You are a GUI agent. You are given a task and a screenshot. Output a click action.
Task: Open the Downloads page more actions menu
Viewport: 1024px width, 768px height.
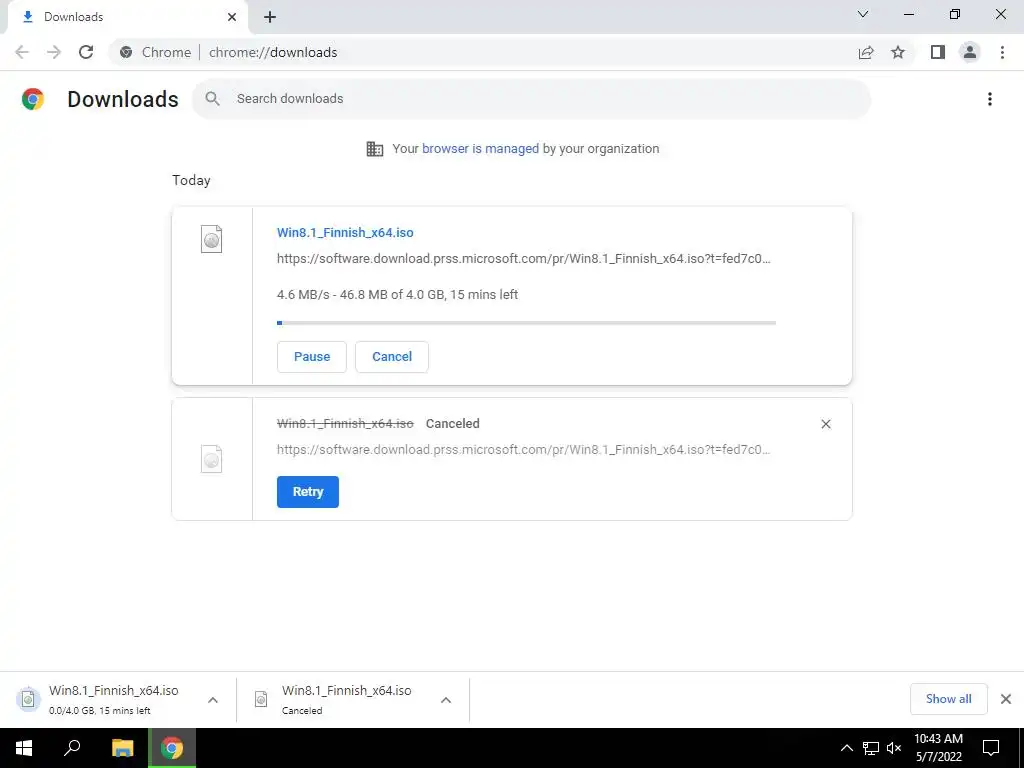990,99
